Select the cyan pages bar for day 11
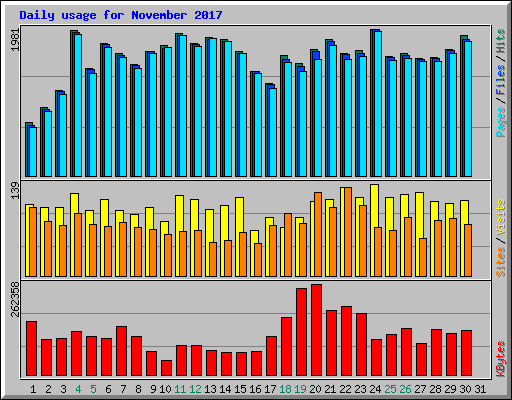This screenshot has width=512, height=400. click(183, 106)
